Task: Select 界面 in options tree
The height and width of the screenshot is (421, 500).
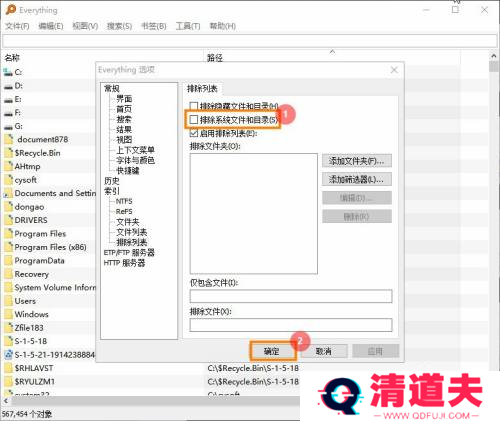Action: pos(124,99)
